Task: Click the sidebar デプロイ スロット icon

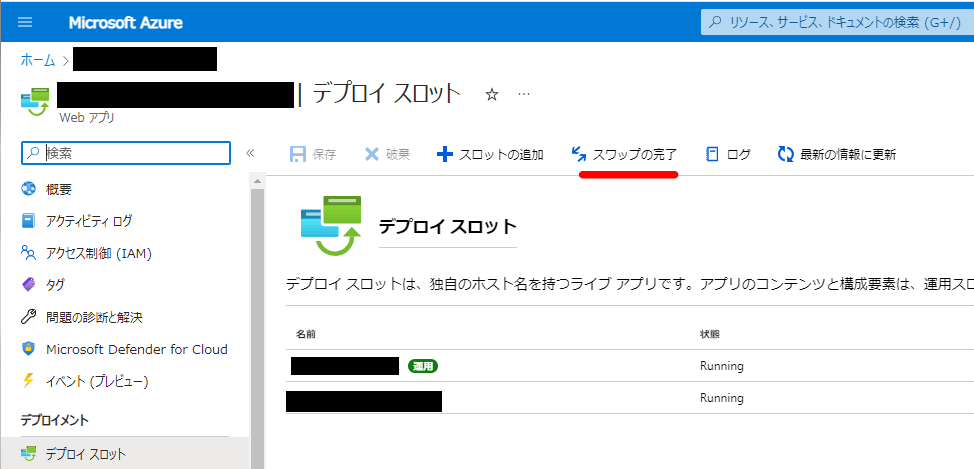Action: 29,454
